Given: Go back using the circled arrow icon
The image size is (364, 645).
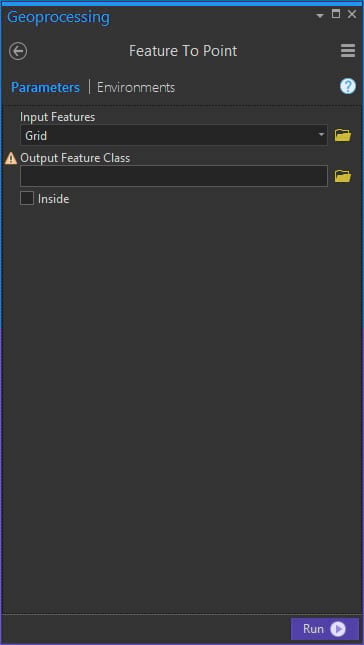Looking at the screenshot, I should (x=18, y=51).
